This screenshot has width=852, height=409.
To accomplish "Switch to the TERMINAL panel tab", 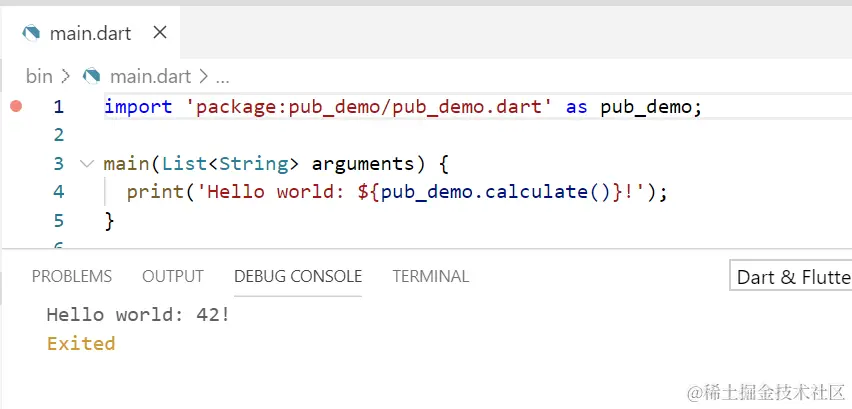I will point(431,276).
